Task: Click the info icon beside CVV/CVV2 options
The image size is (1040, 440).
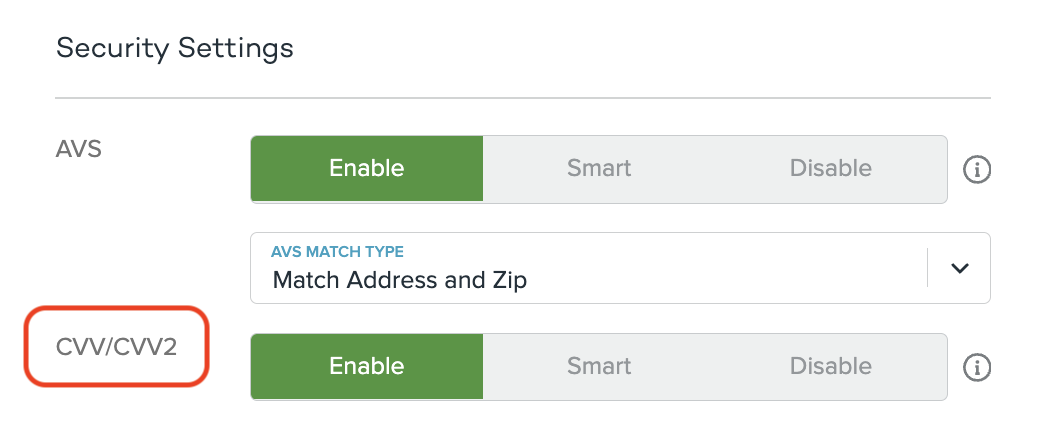Action: (976, 368)
